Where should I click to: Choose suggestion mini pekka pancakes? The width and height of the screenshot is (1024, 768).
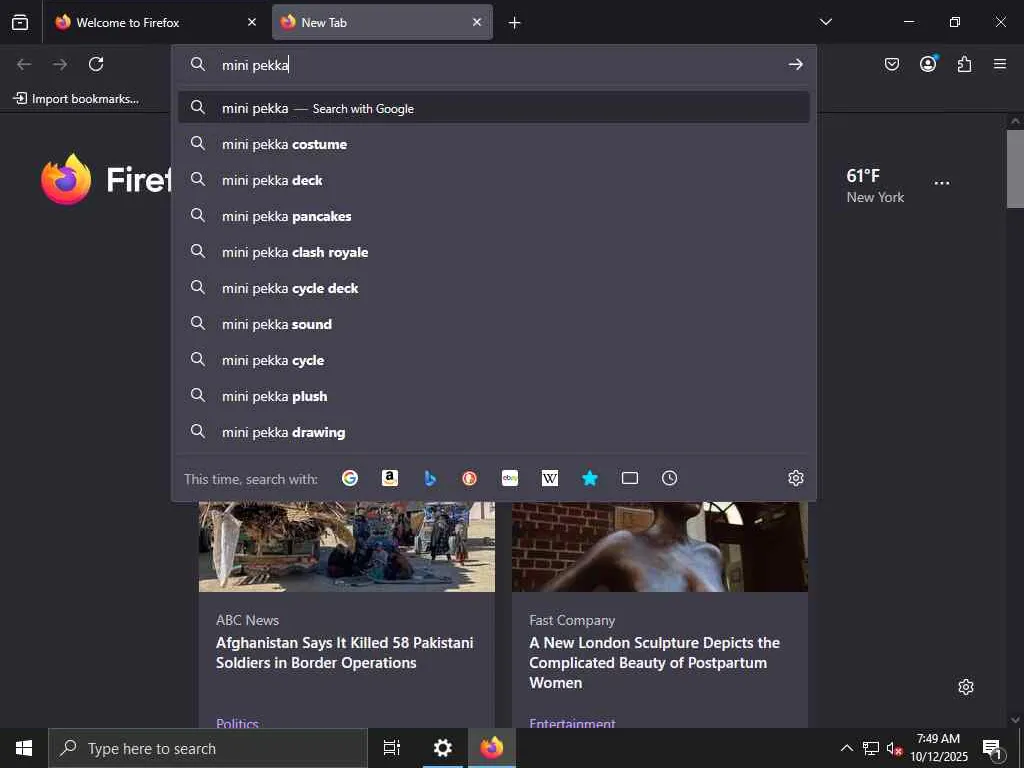[x=494, y=216]
